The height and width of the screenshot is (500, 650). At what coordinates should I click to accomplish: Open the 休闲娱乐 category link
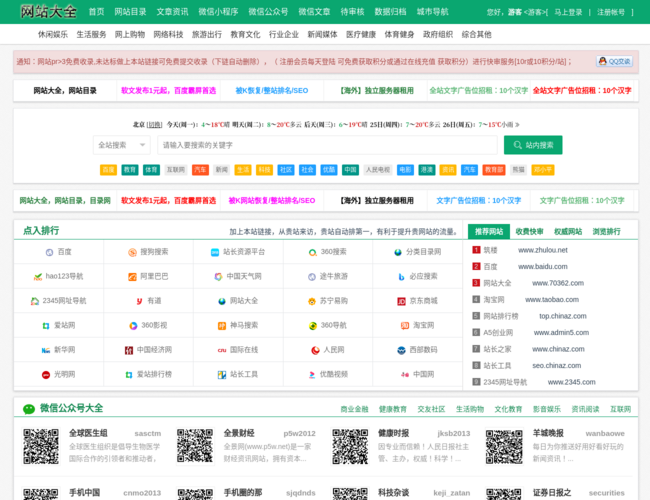[x=53, y=34]
